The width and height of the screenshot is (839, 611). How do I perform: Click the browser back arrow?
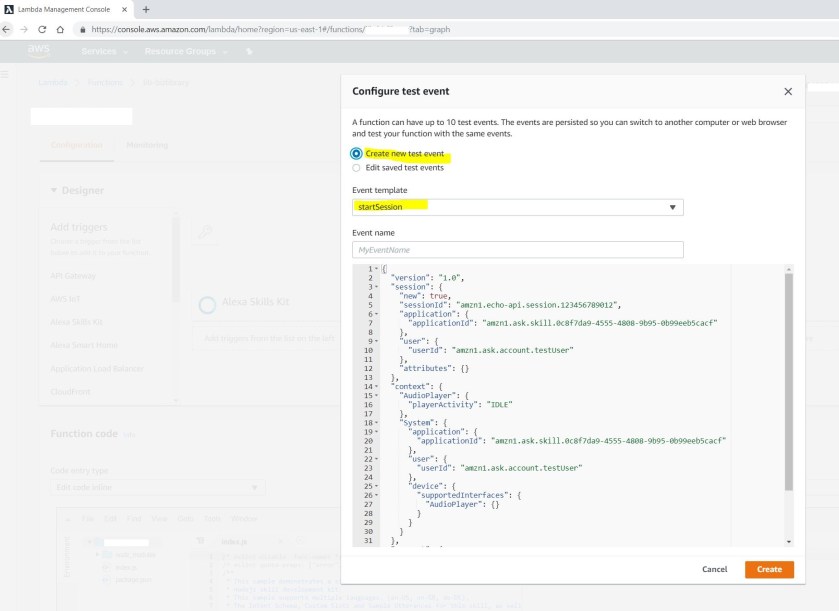pos(8,29)
